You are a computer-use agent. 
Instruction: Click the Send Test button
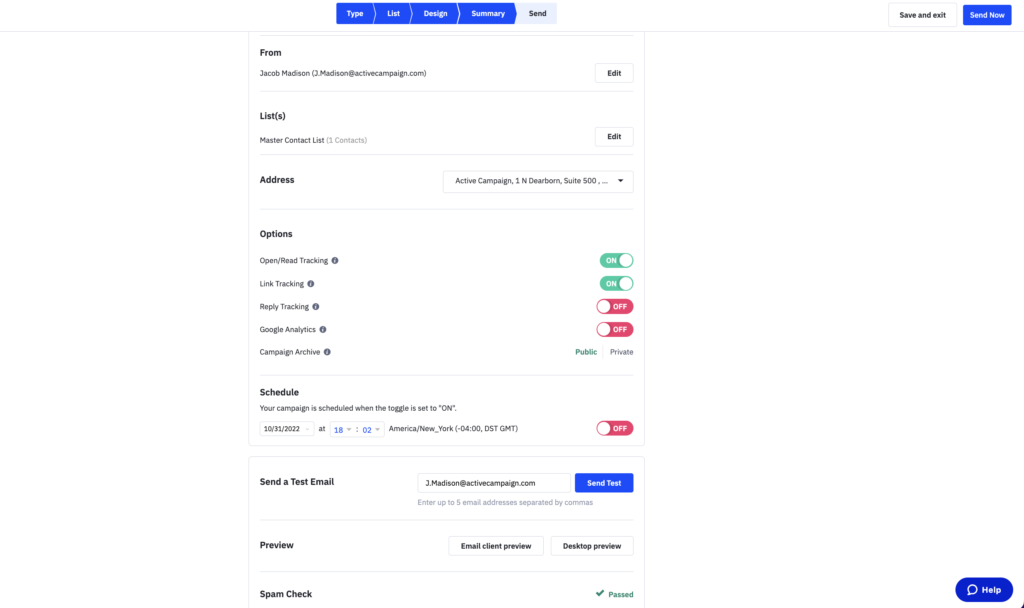pyautogui.click(x=603, y=483)
